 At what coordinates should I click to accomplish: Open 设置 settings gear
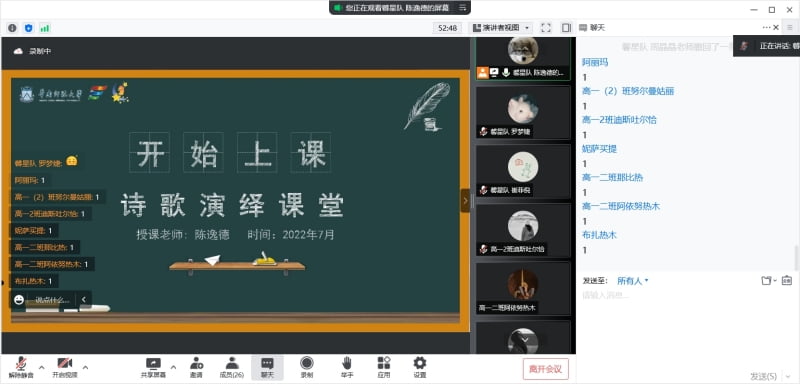[x=419, y=368]
